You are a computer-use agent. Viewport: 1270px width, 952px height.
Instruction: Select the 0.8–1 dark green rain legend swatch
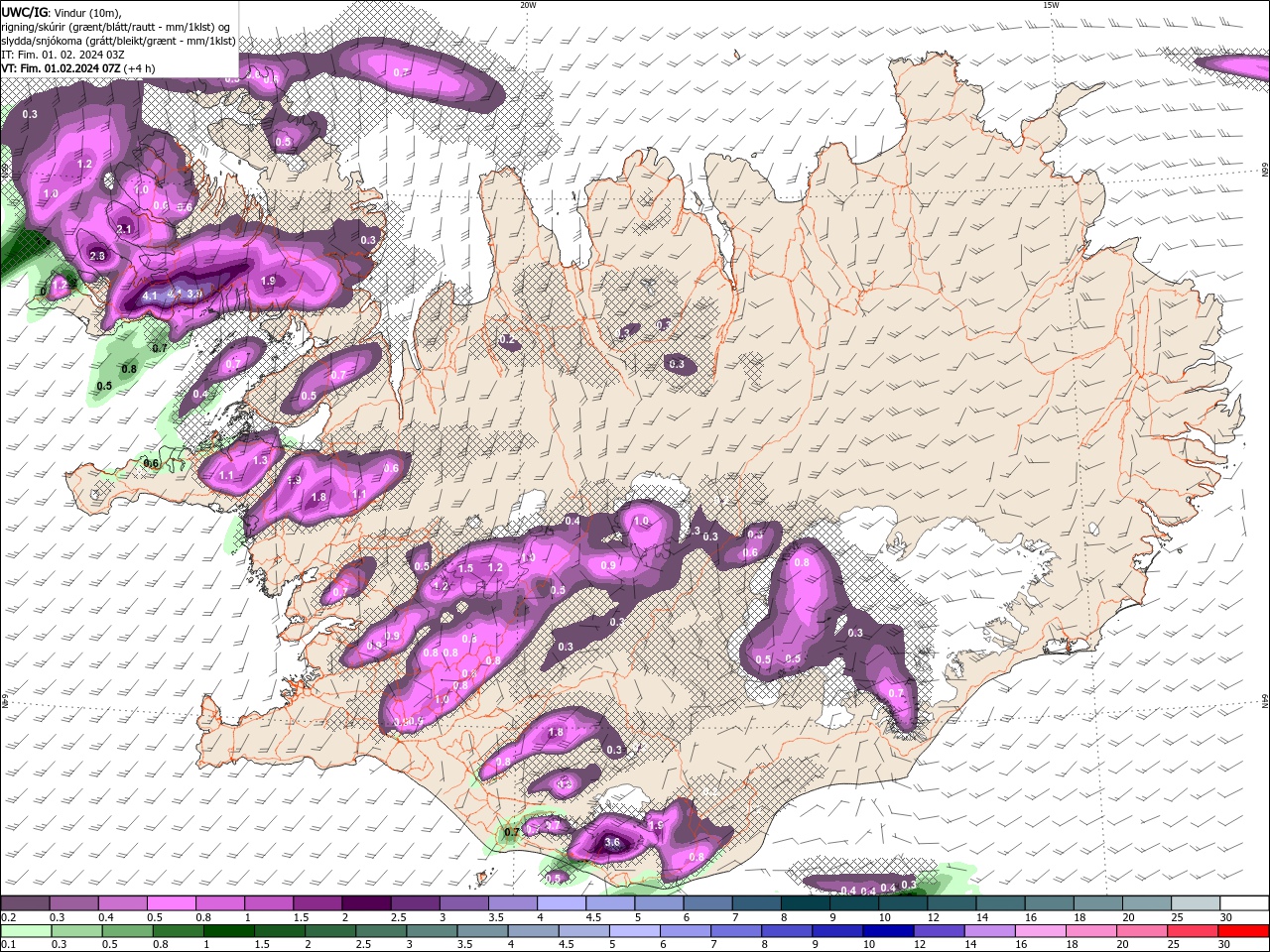click(179, 931)
